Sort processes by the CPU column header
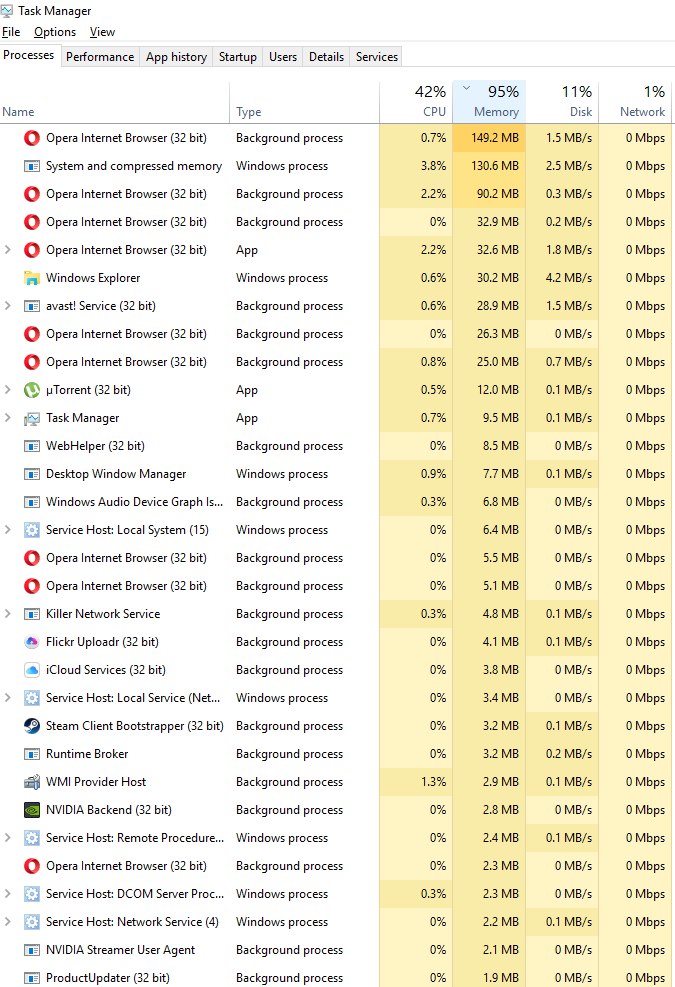Viewport: 675px width, 987px height. 416,101
